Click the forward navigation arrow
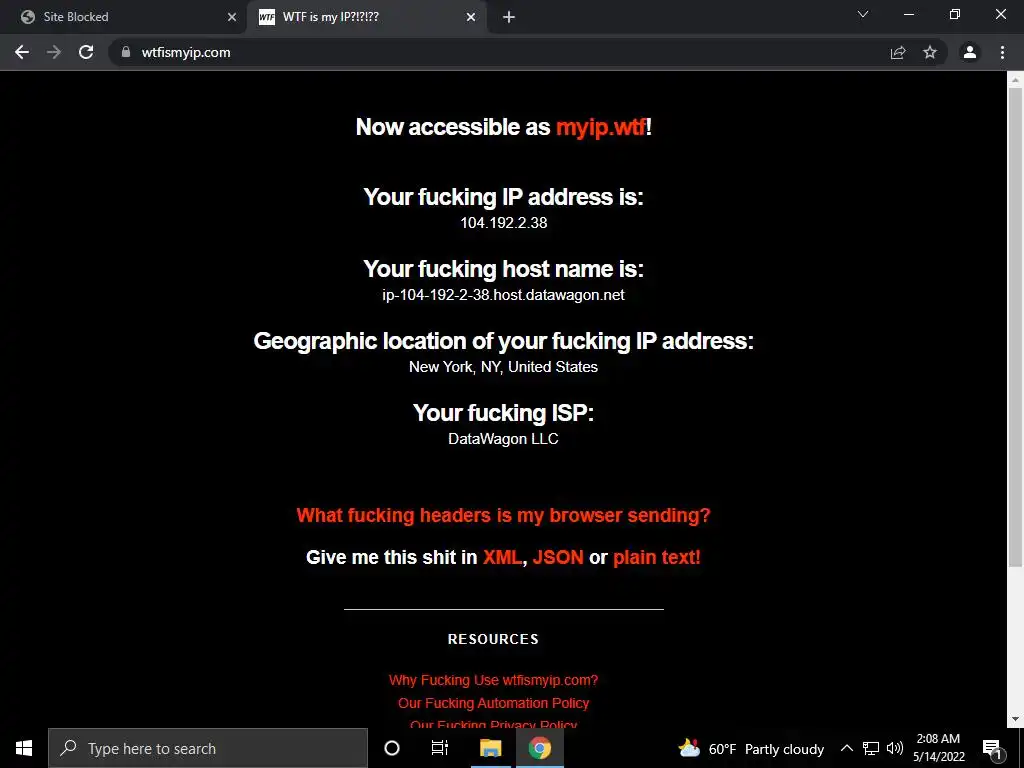The height and width of the screenshot is (768, 1024). (x=54, y=52)
